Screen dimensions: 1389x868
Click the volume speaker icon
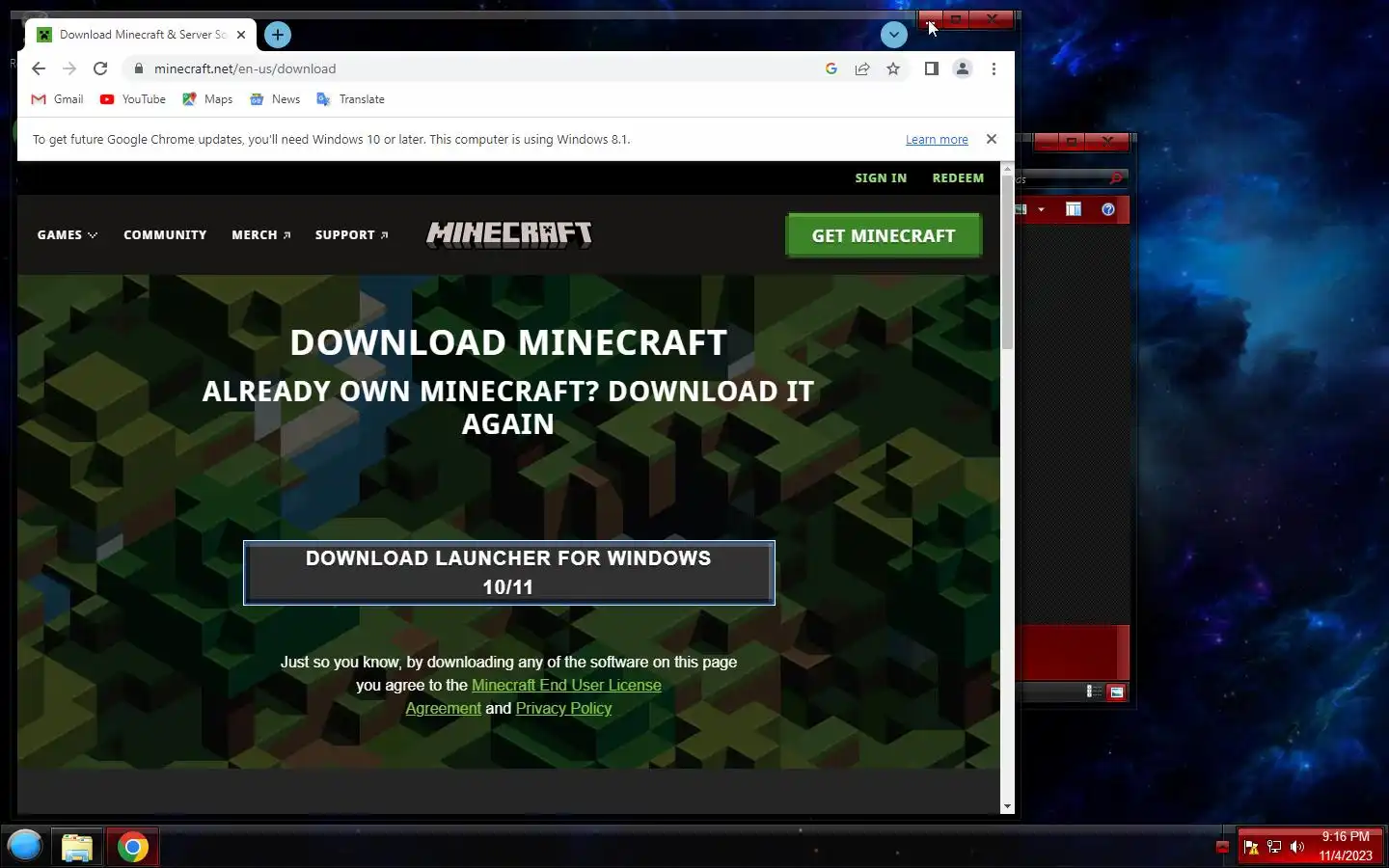[1297, 848]
